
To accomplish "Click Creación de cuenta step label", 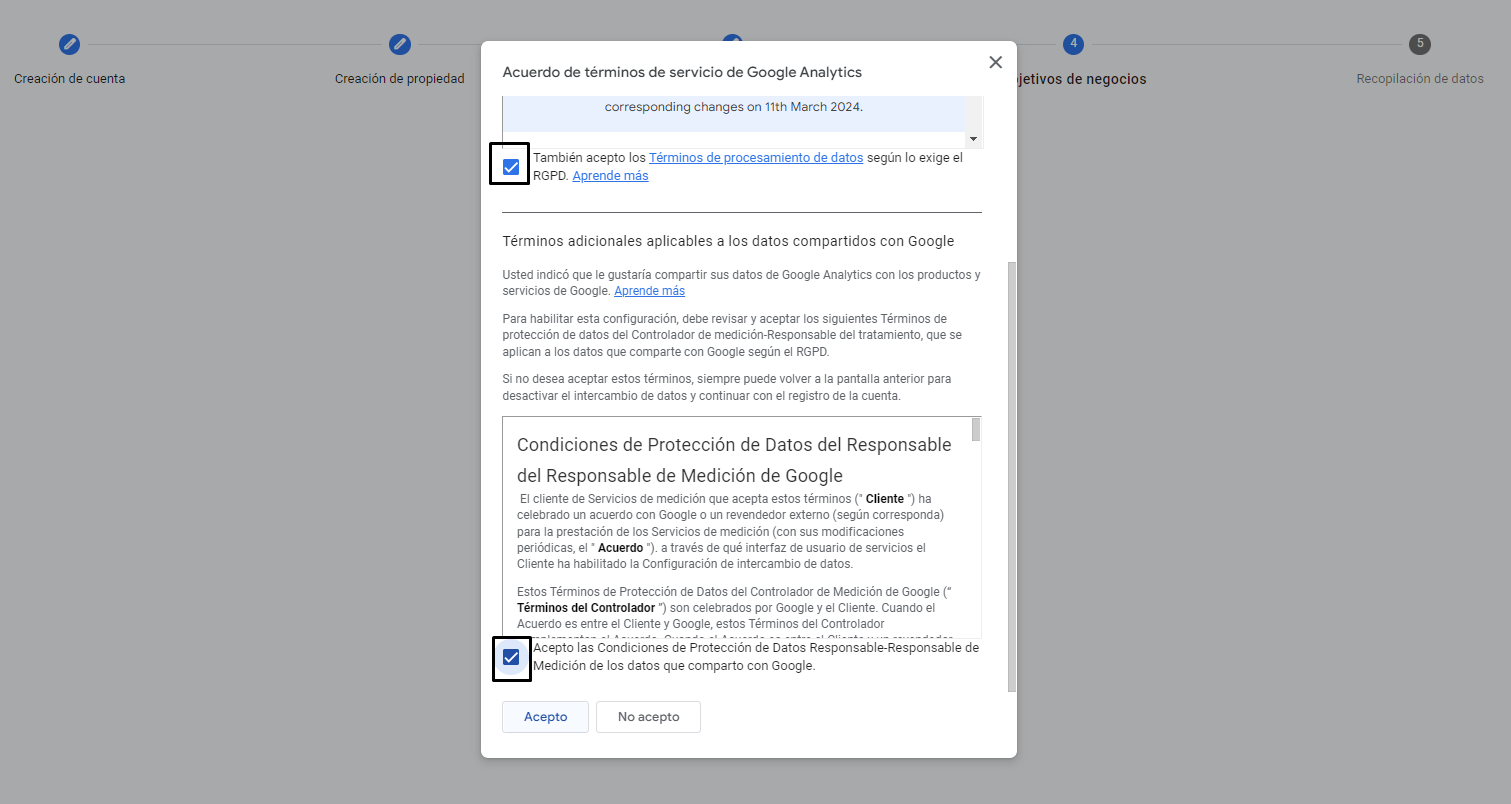I will tap(70, 79).
